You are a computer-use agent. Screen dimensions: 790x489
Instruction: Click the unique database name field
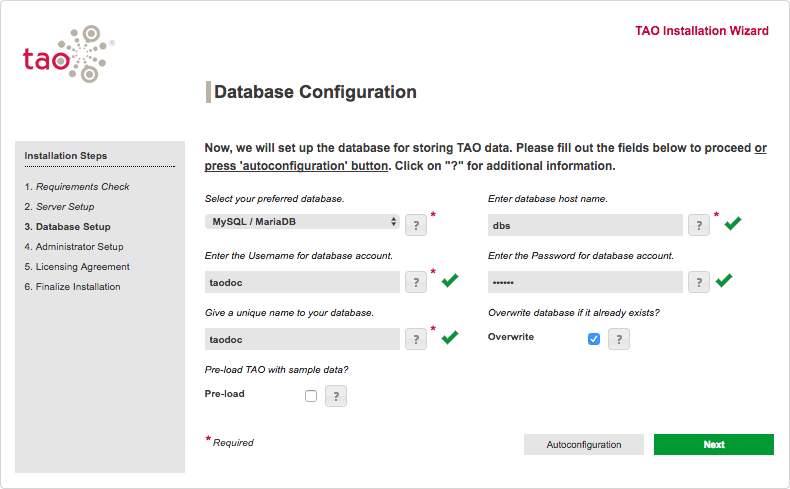tap(302, 339)
